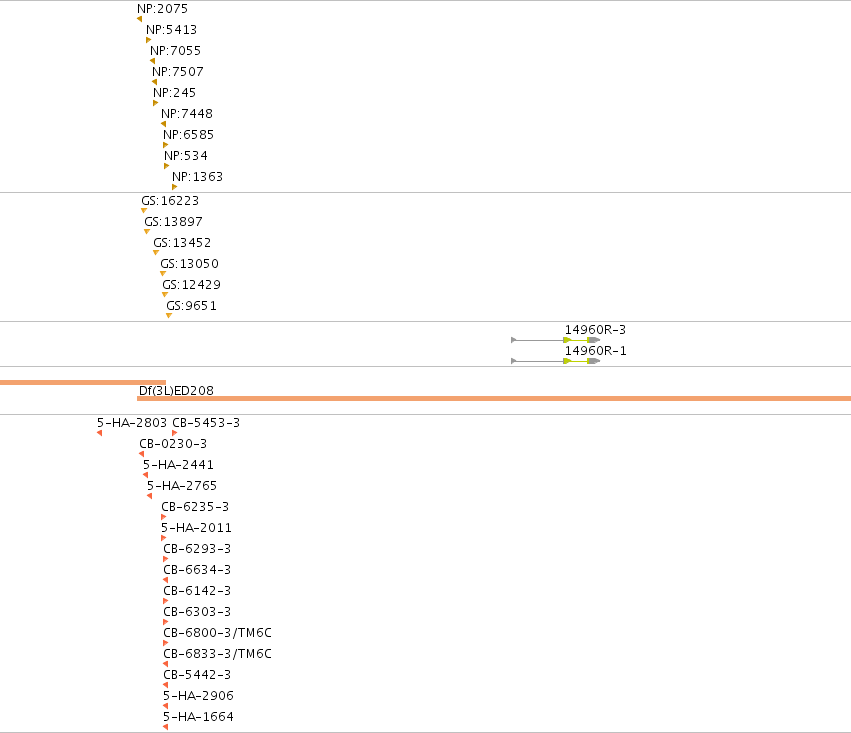The width and height of the screenshot is (851, 733).
Task: Click the NP:5413 insertion label
Action: point(172,30)
